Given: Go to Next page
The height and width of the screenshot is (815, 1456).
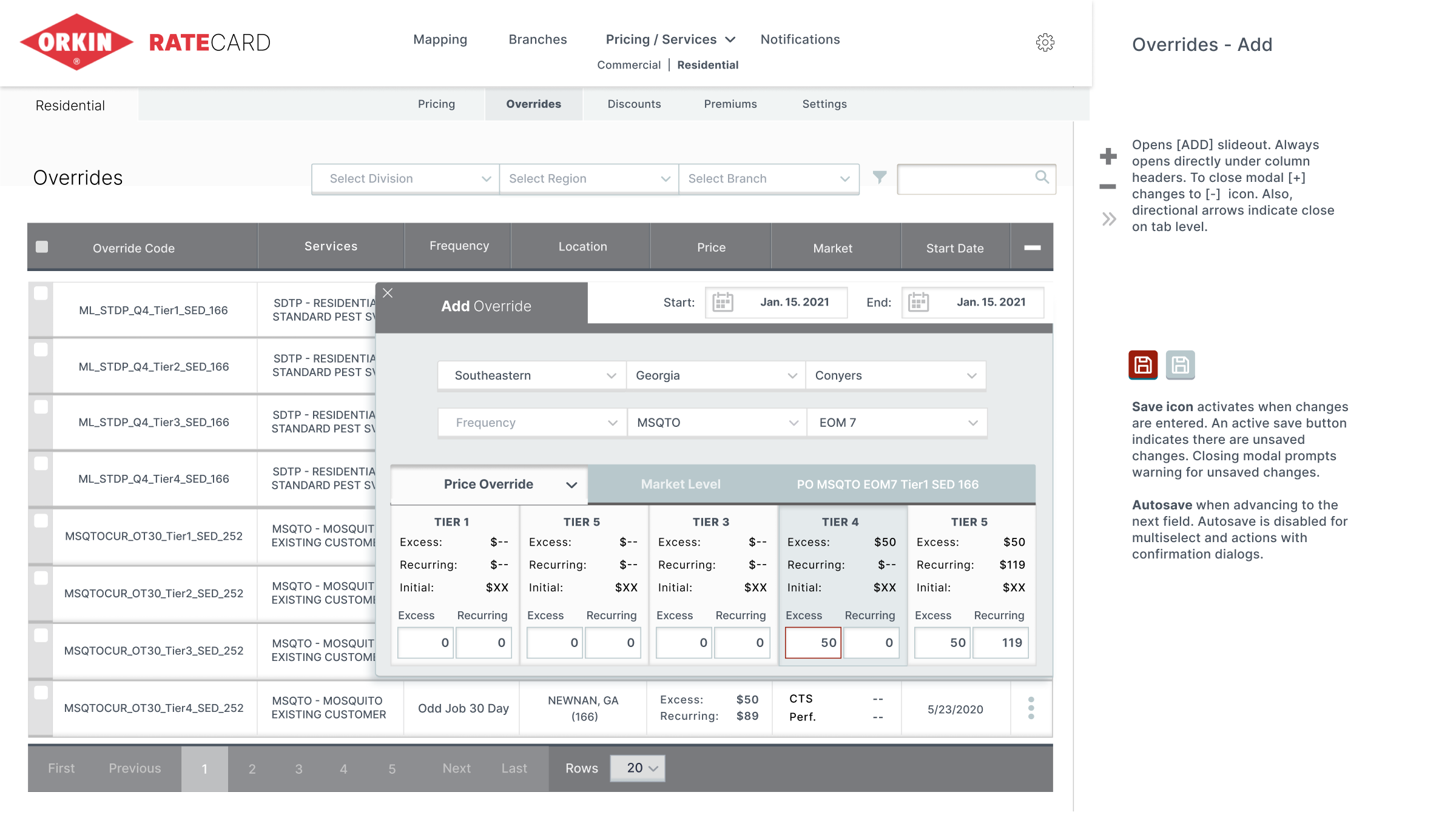Looking at the screenshot, I should pyautogui.click(x=456, y=768).
